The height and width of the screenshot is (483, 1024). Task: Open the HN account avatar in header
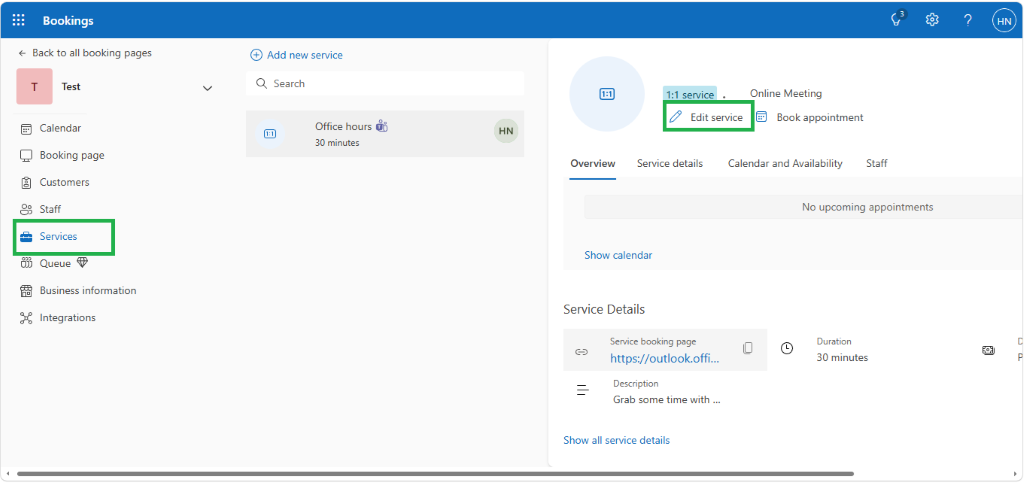1004,20
